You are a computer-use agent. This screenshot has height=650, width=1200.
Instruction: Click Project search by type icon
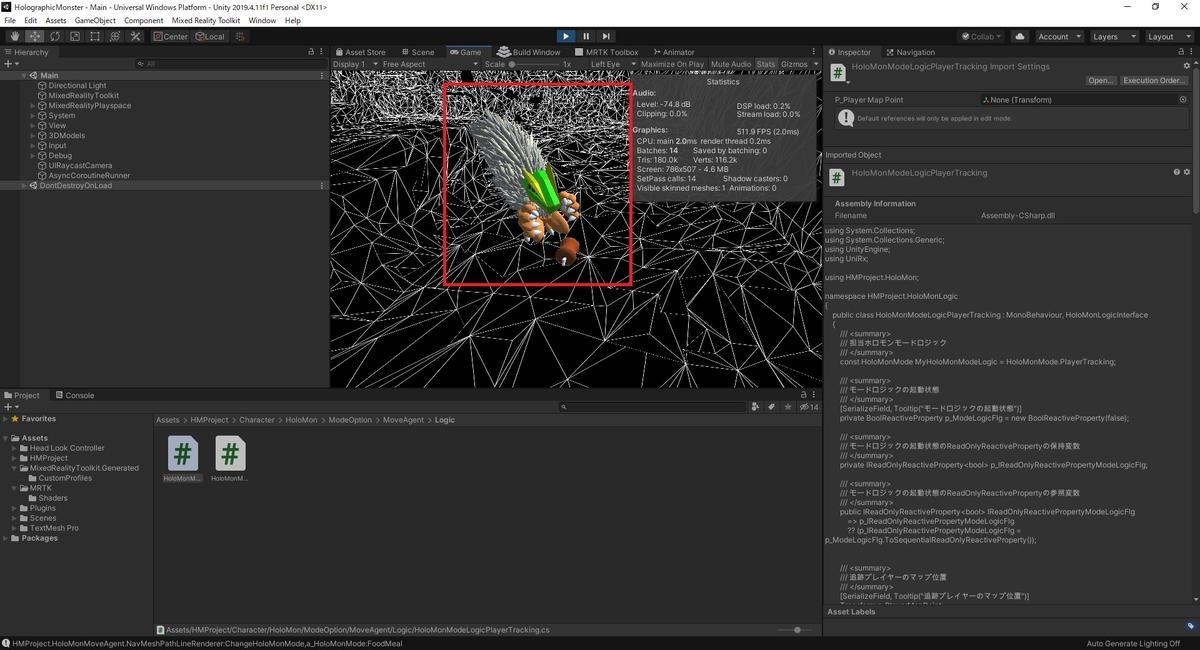point(755,407)
